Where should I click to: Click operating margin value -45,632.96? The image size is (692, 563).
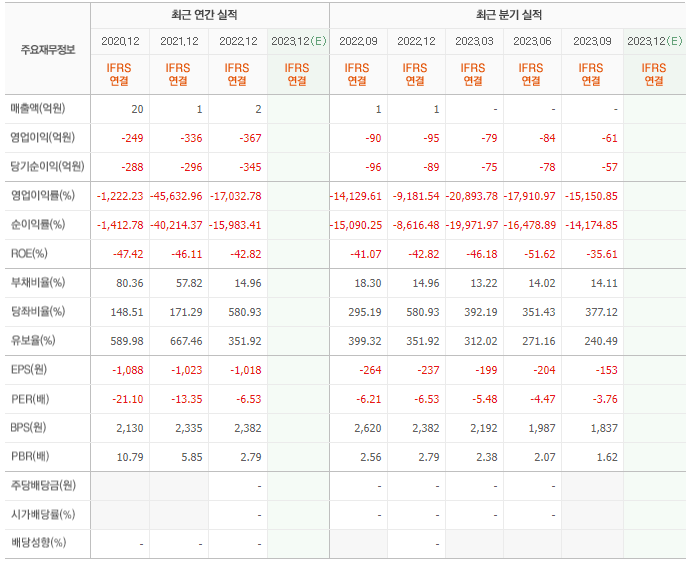pyautogui.click(x=176, y=196)
